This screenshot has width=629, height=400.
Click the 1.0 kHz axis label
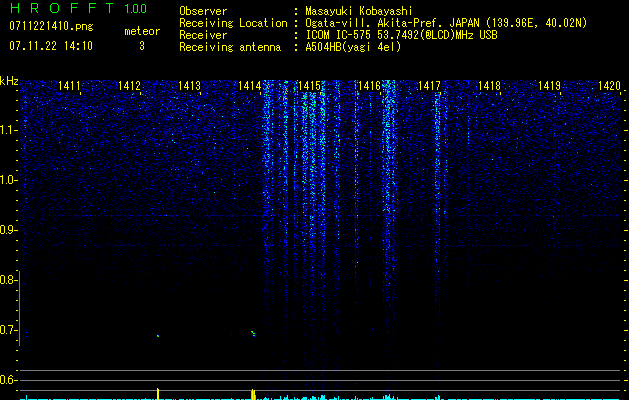point(8,180)
